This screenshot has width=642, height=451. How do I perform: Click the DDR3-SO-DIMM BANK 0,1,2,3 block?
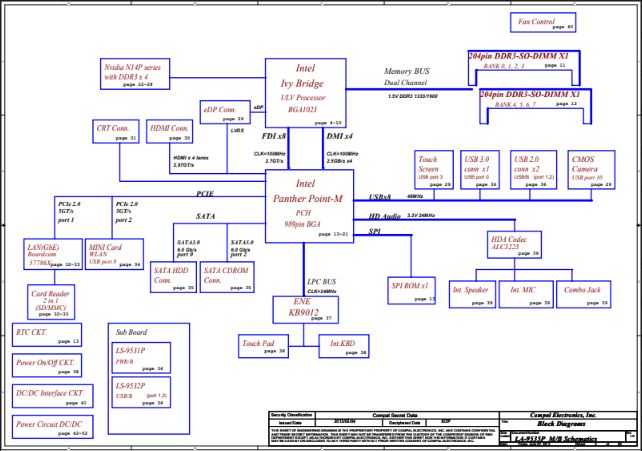click(524, 68)
